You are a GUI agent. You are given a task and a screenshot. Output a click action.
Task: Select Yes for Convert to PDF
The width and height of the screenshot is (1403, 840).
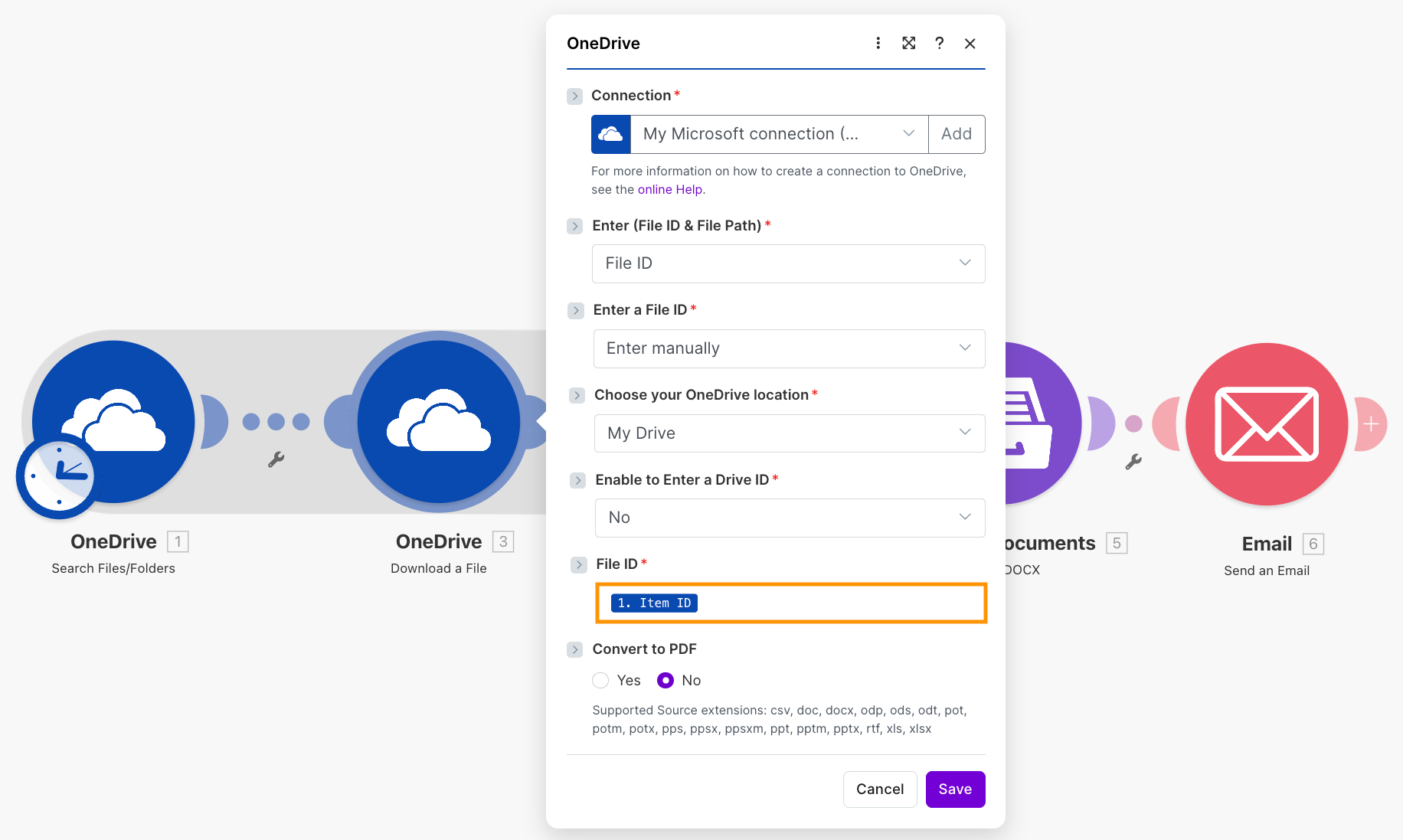point(600,680)
